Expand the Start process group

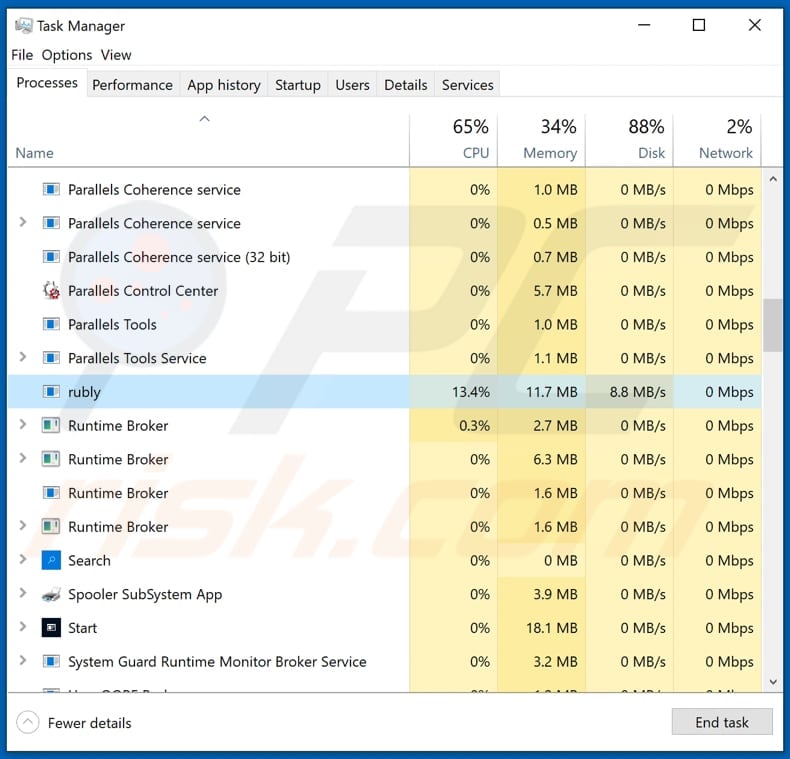(x=22, y=626)
